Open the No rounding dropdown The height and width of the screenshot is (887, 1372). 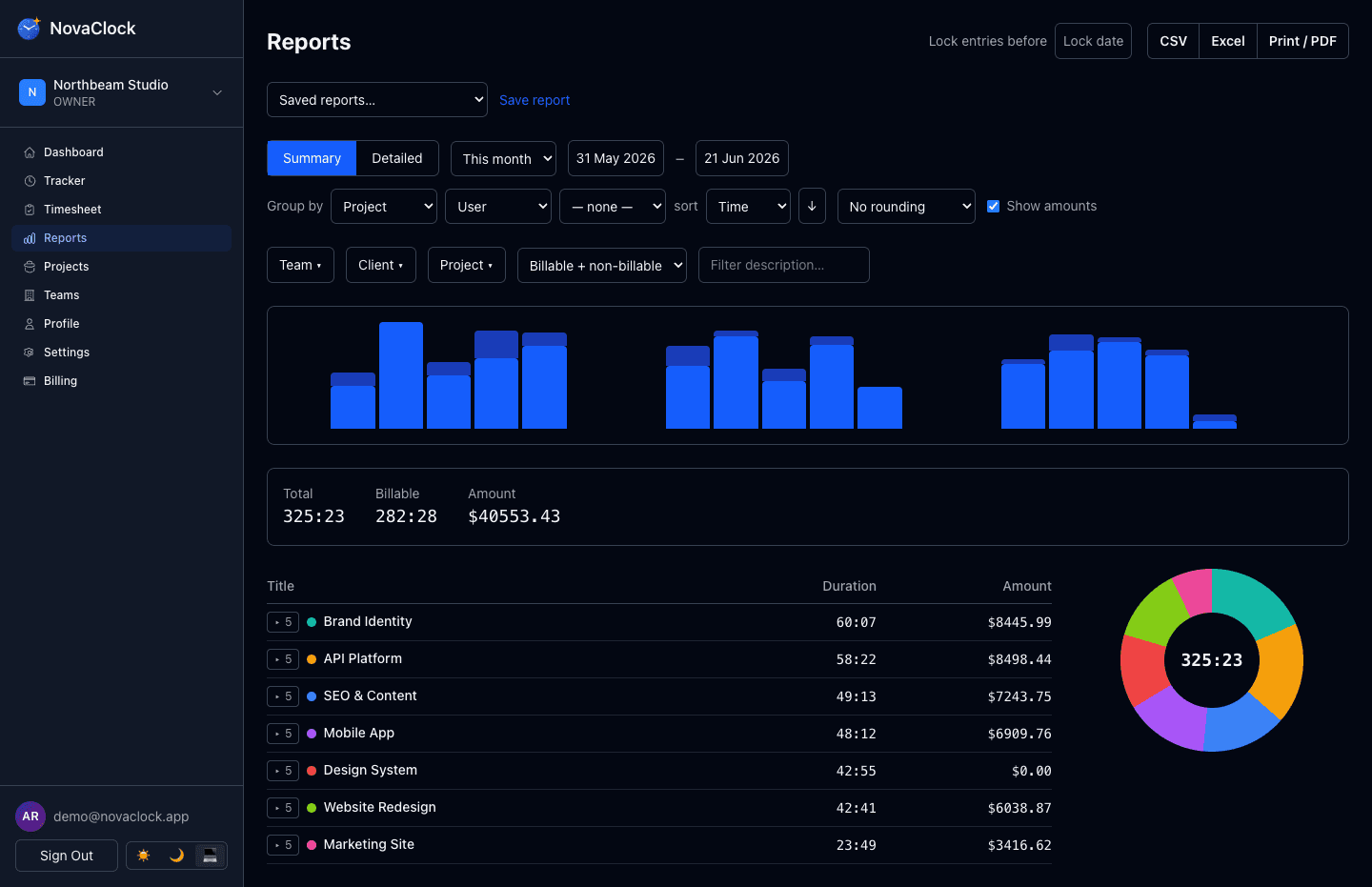coord(906,206)
